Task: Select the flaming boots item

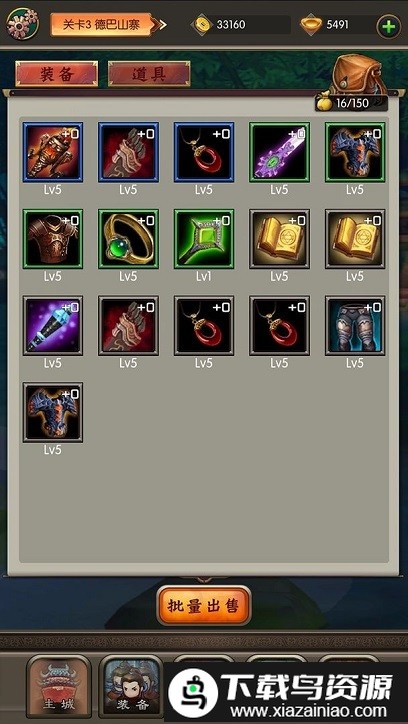Action: (53, 152)
